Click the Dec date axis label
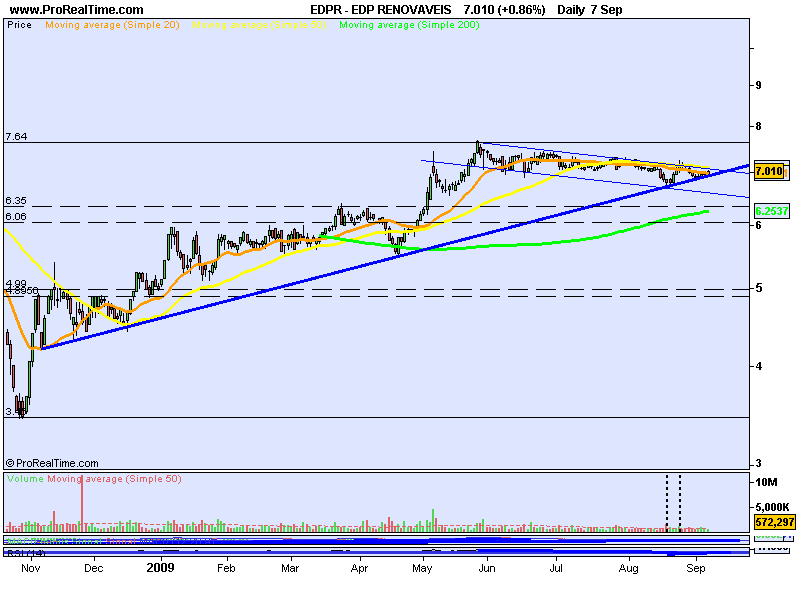 pyautogui.click(x=93, y=568)
